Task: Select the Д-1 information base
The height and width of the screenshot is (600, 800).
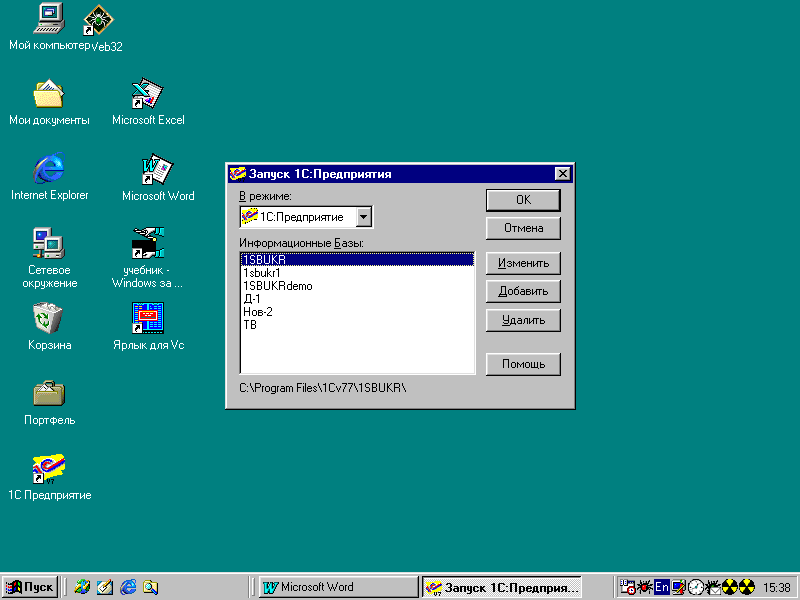Action: [x=357, y=299]
